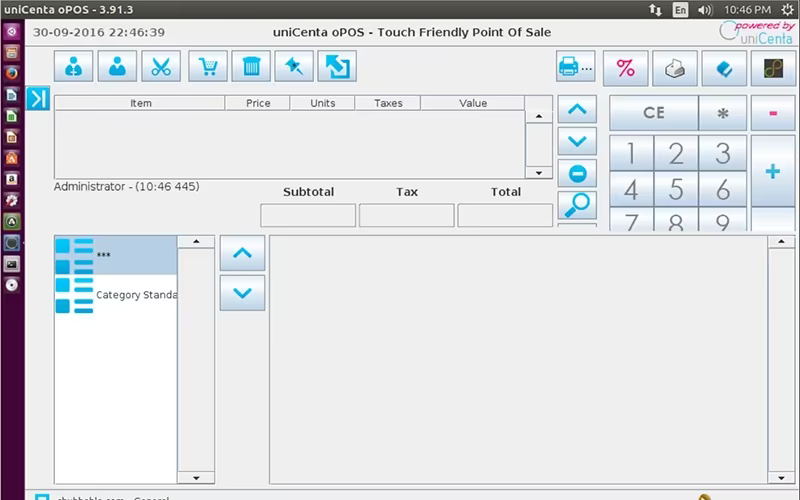This screenshot has height=500, width=800.
Task: Split the ticket with the scissors icon
Action: click(161, 66)
